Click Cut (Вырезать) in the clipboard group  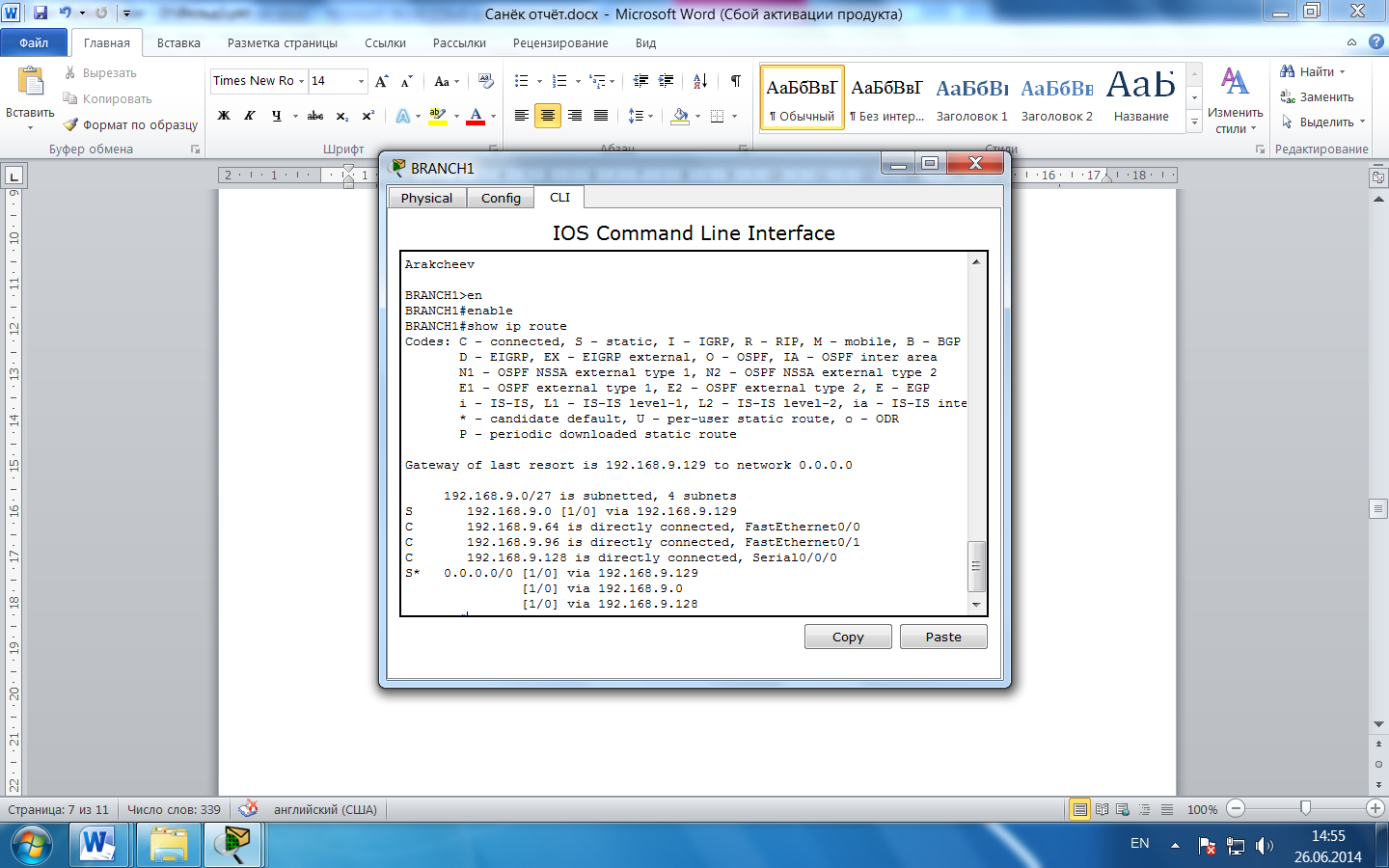(x=100, y=72)
